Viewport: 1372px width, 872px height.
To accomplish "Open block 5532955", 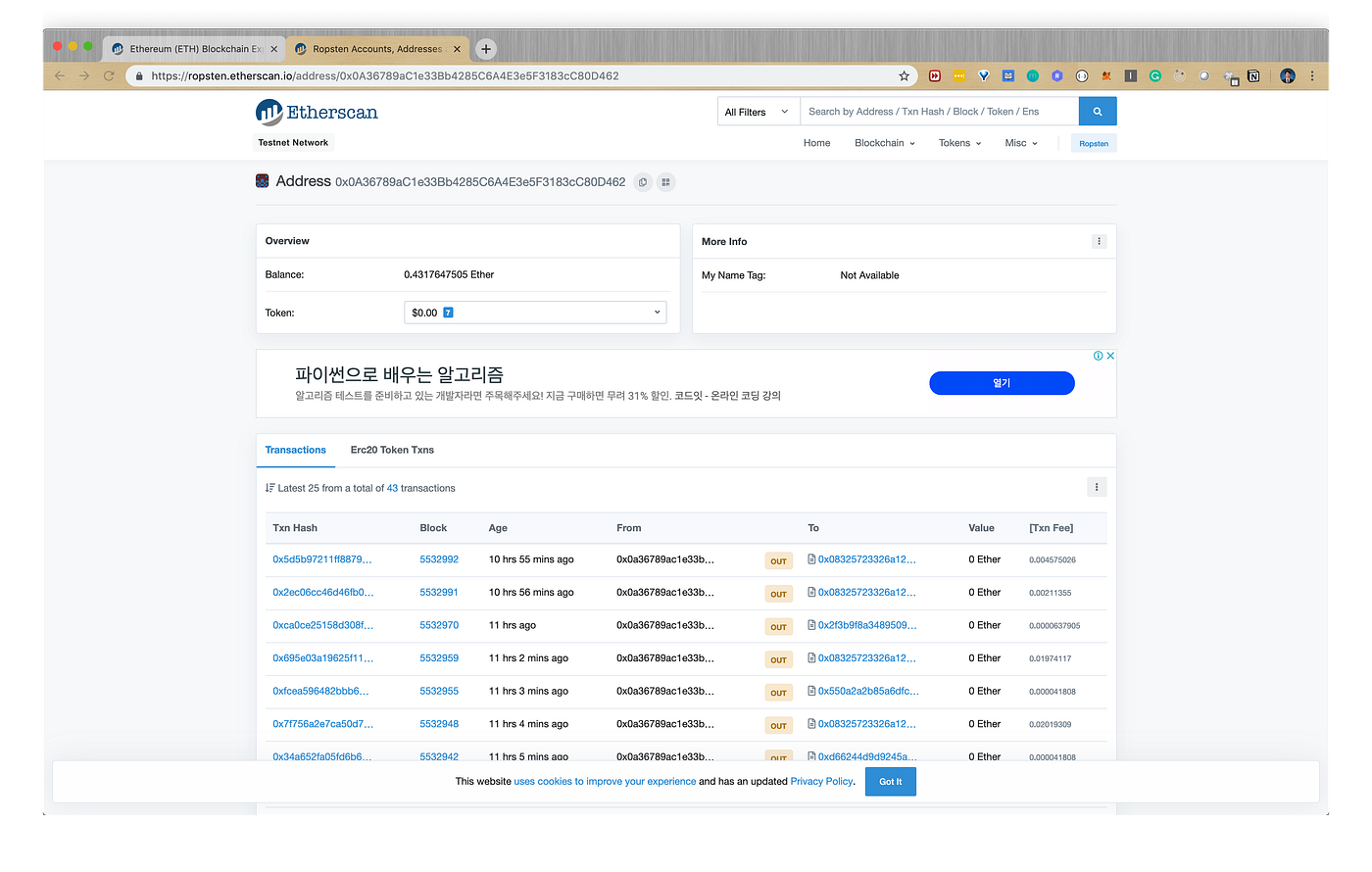I will coord(439,691).
